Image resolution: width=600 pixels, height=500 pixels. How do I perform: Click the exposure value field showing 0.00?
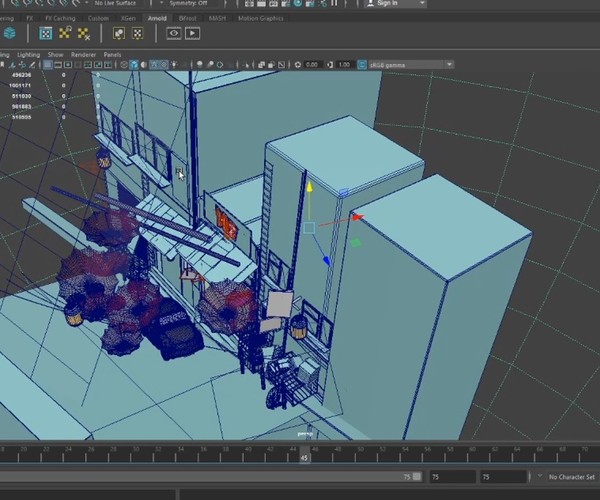tap(312, 65)
